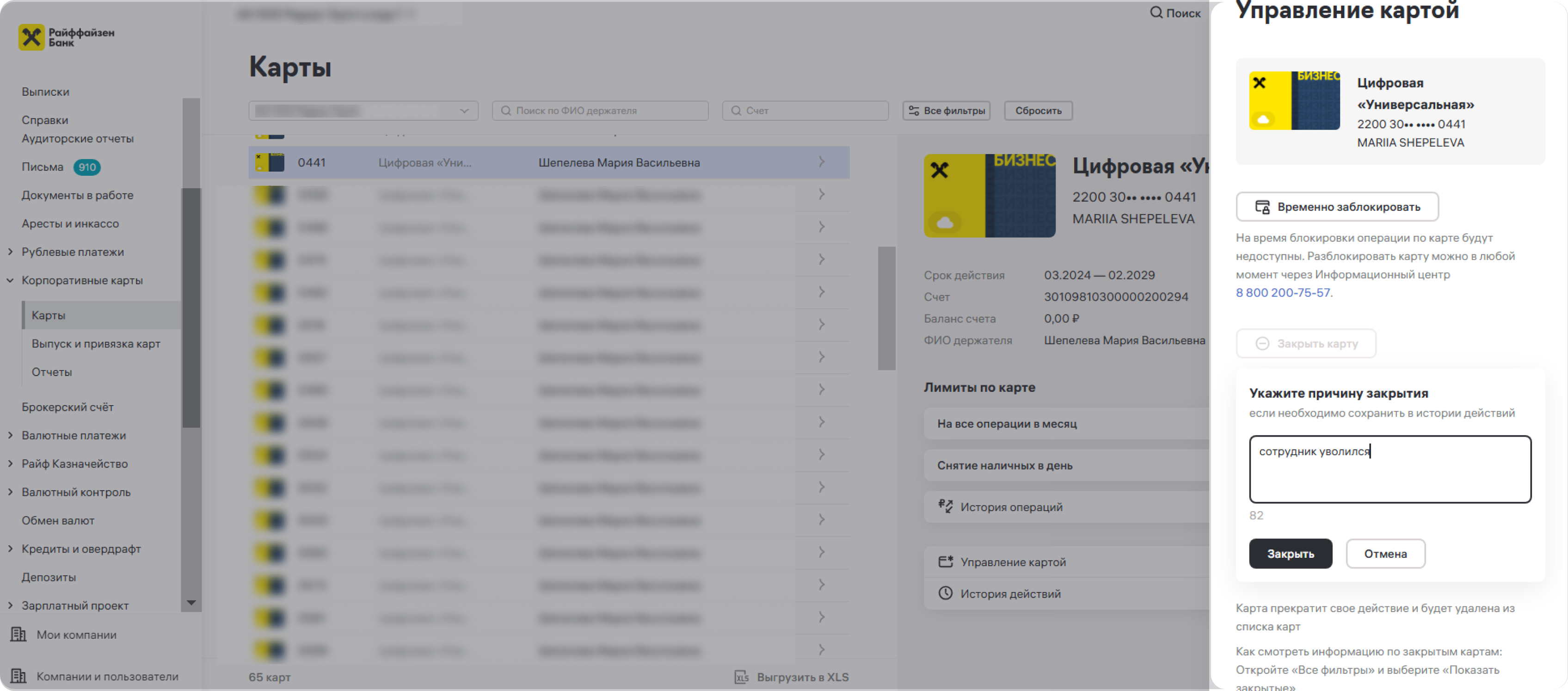Open Депозиты menu item

[x=49, y=577]
